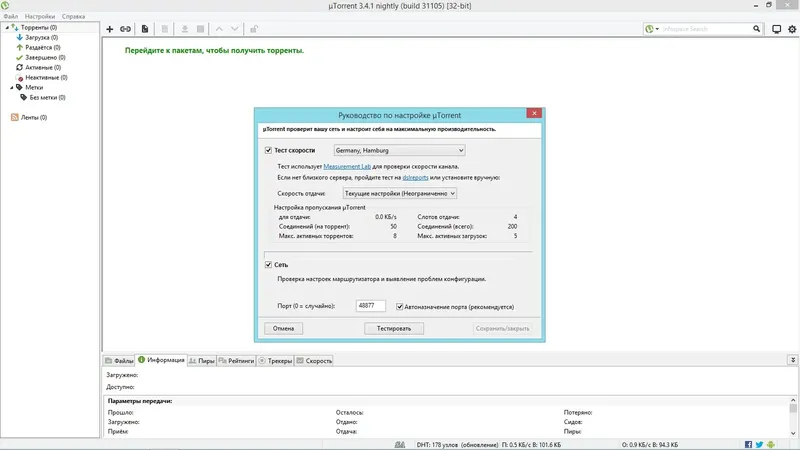The image size is (800, 450).
Task: Open the Measurement Lab link
Action: click(347, 166)
